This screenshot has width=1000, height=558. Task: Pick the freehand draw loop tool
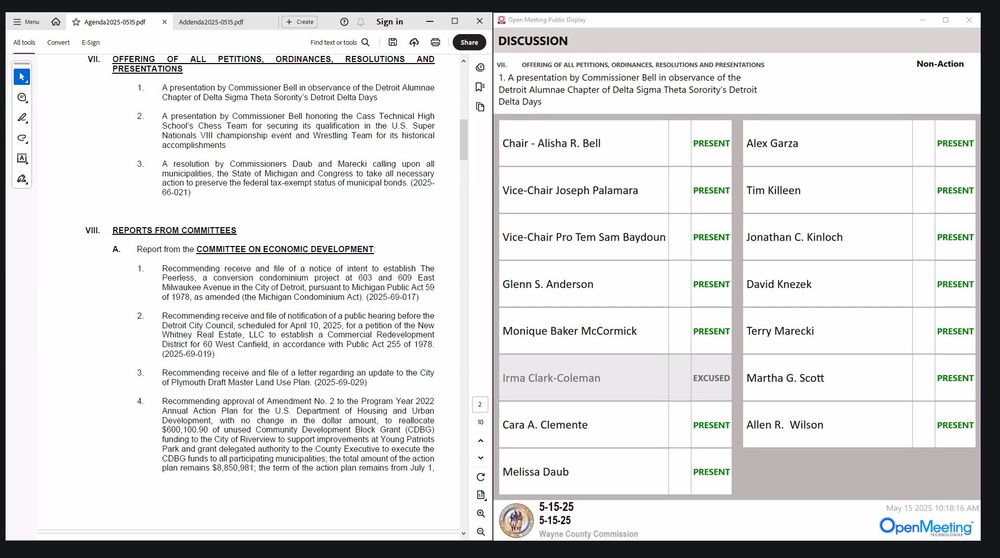[22, 138]
